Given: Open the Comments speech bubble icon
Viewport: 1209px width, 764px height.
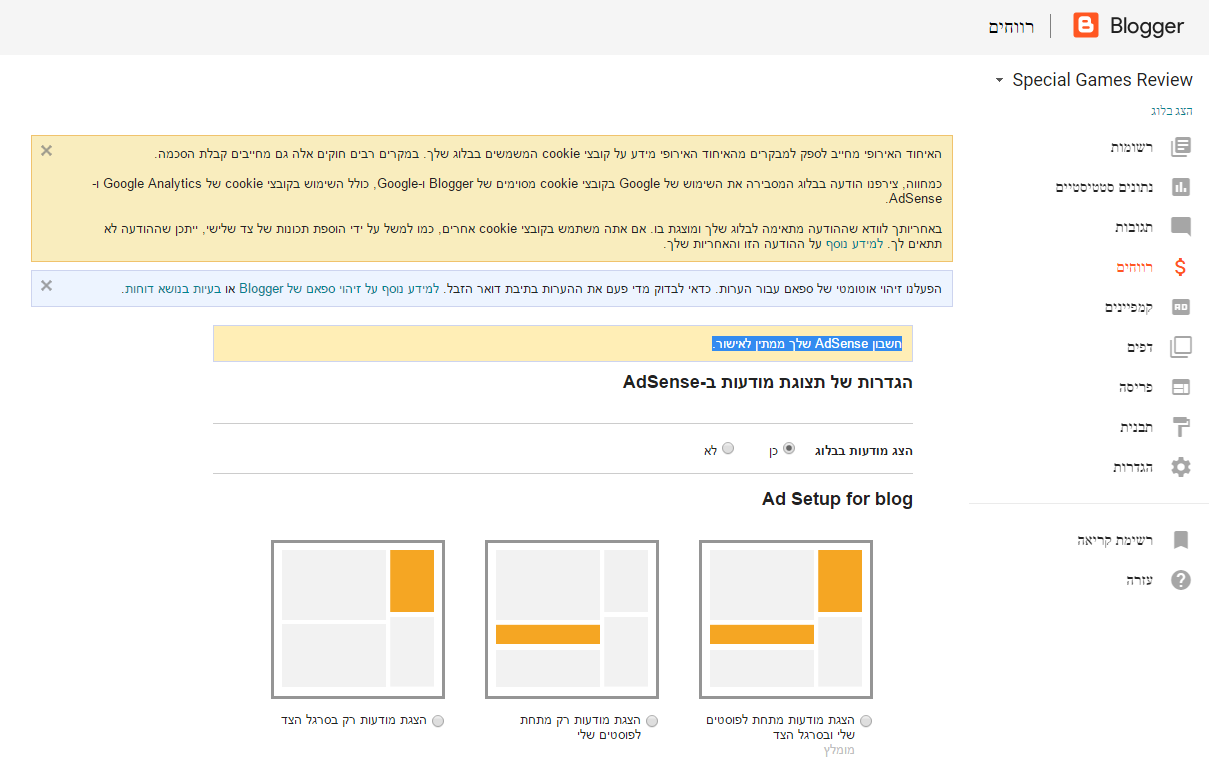Looking at the screenshot, I should (1181, 227).
